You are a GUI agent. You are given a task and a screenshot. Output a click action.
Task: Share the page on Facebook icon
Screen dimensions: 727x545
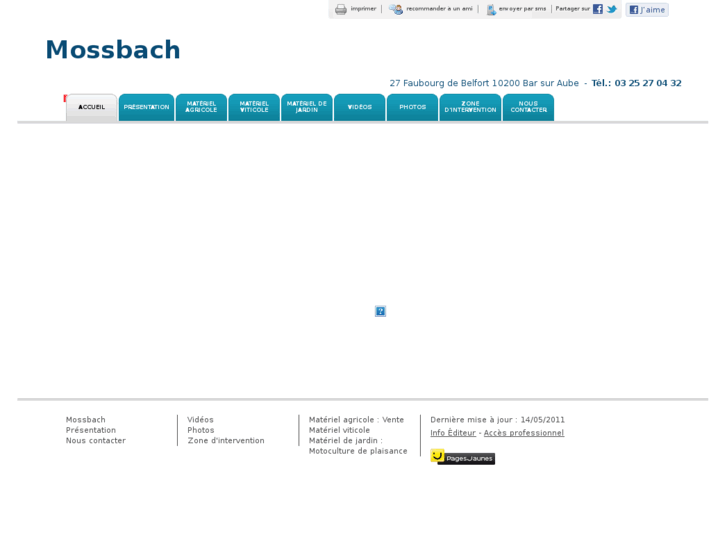click(x=598, y=9)
